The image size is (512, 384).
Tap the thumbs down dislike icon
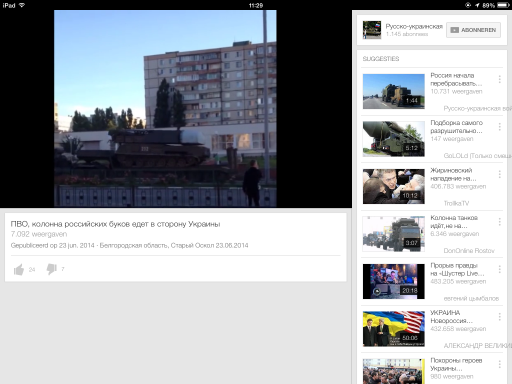pyautogui.click(x=52, y=269)
